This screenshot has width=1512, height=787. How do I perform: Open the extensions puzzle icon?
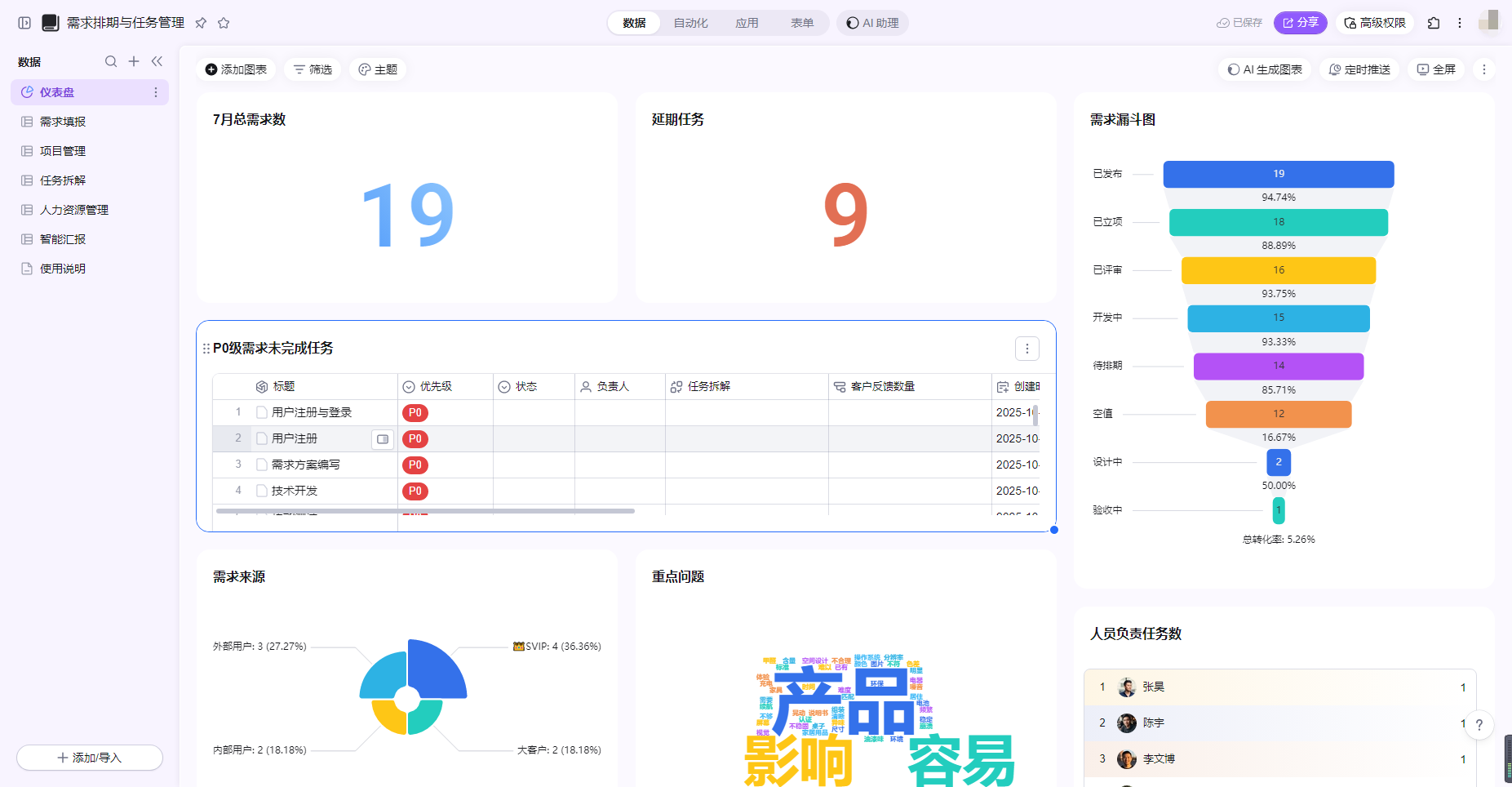(1434, 23)
